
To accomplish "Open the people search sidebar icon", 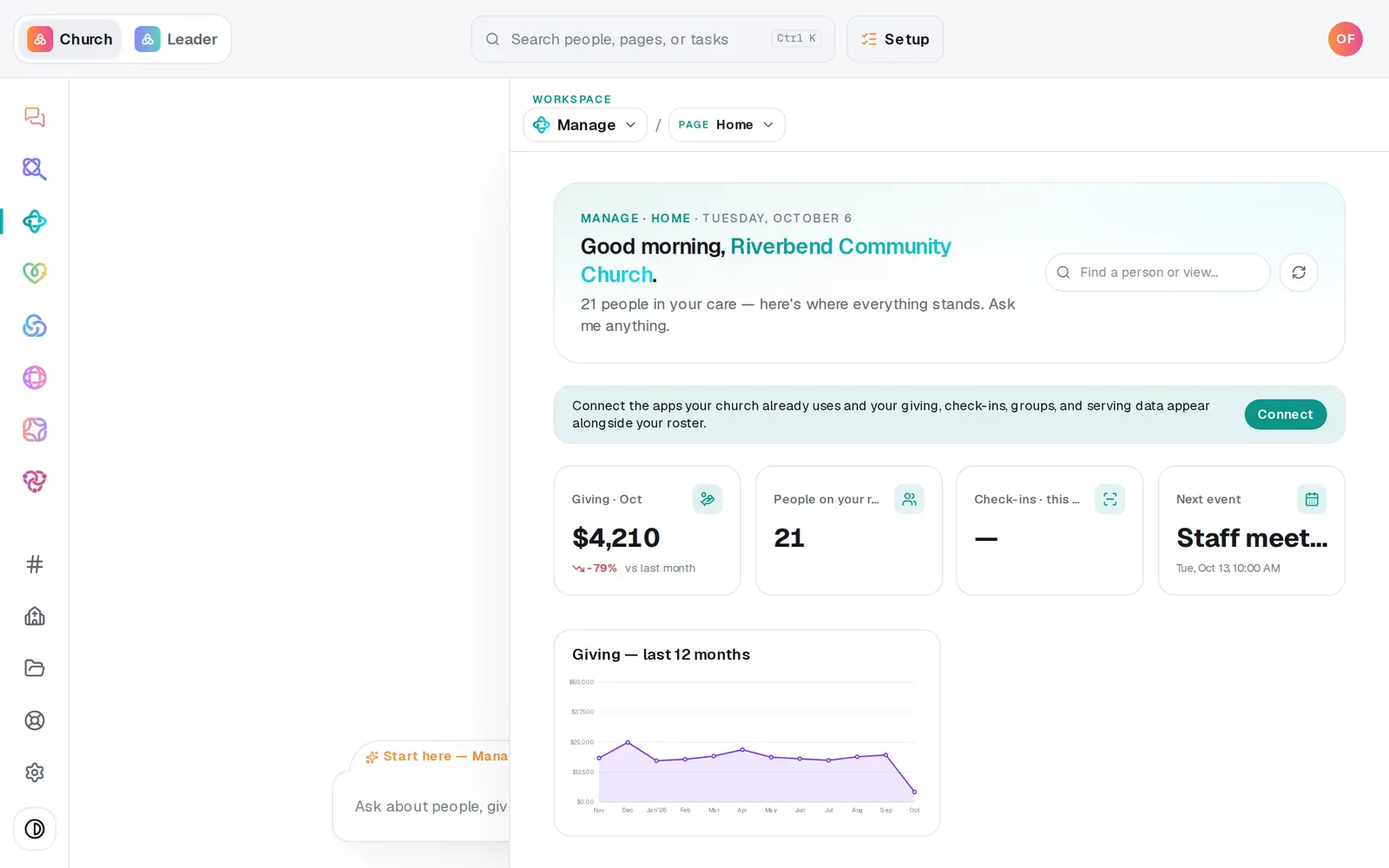I will pos(35,169).
